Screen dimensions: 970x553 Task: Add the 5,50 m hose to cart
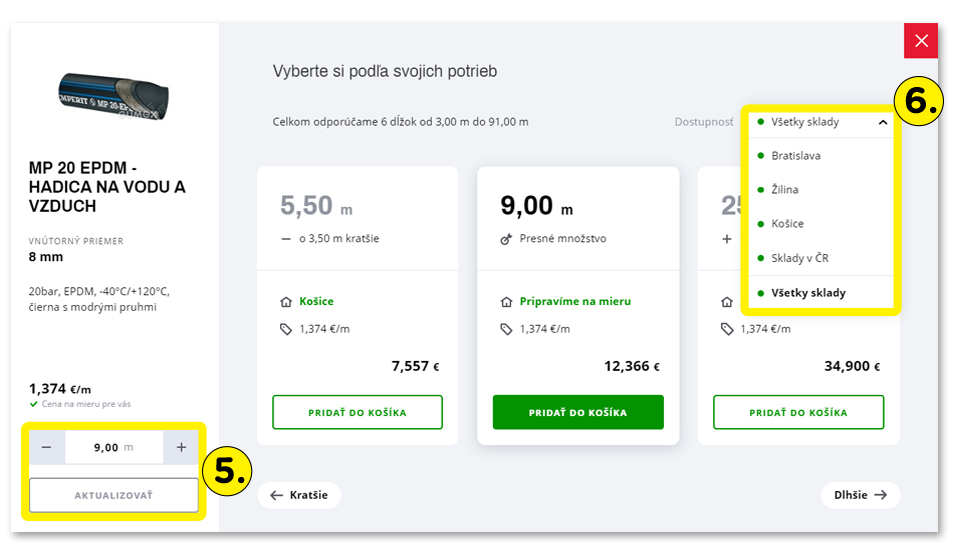tap(357, 412)
